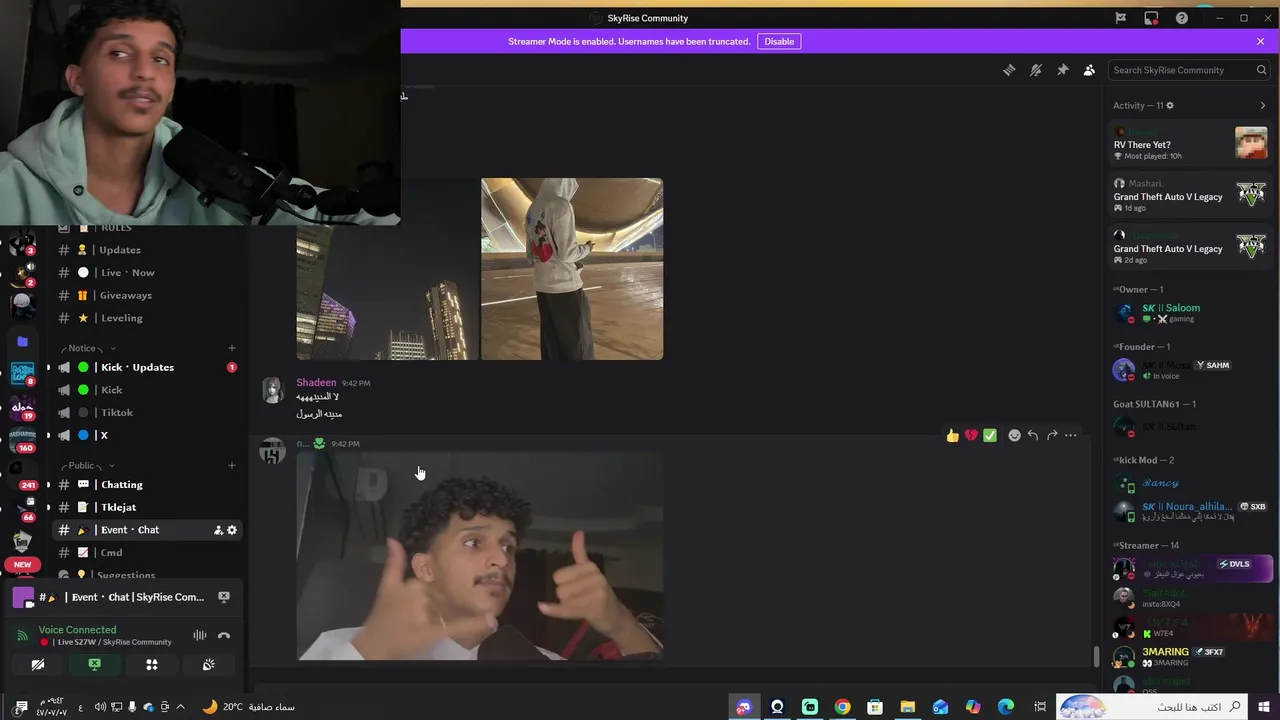Viewport: 1280px width, 720px height.
Task: Add thumbs up reaction to message
Action: click(952, 435)
